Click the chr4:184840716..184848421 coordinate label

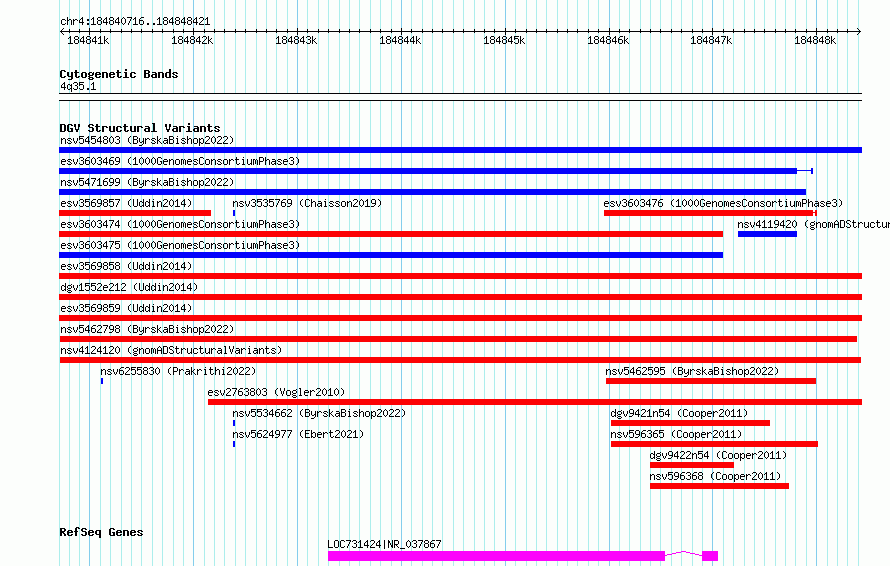click(x=135, y=22)
